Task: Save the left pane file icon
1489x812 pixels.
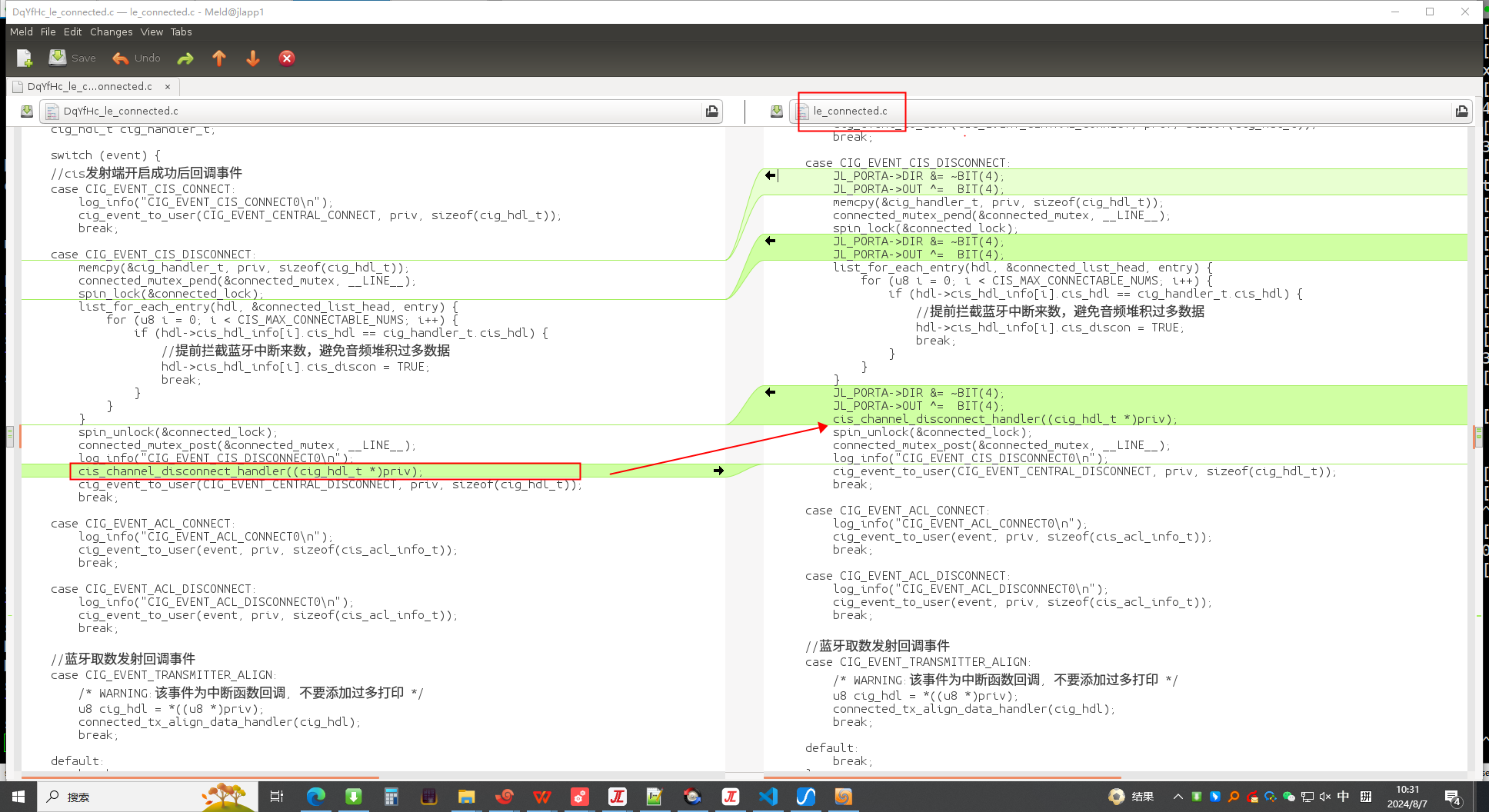Action: coord(27,111)
